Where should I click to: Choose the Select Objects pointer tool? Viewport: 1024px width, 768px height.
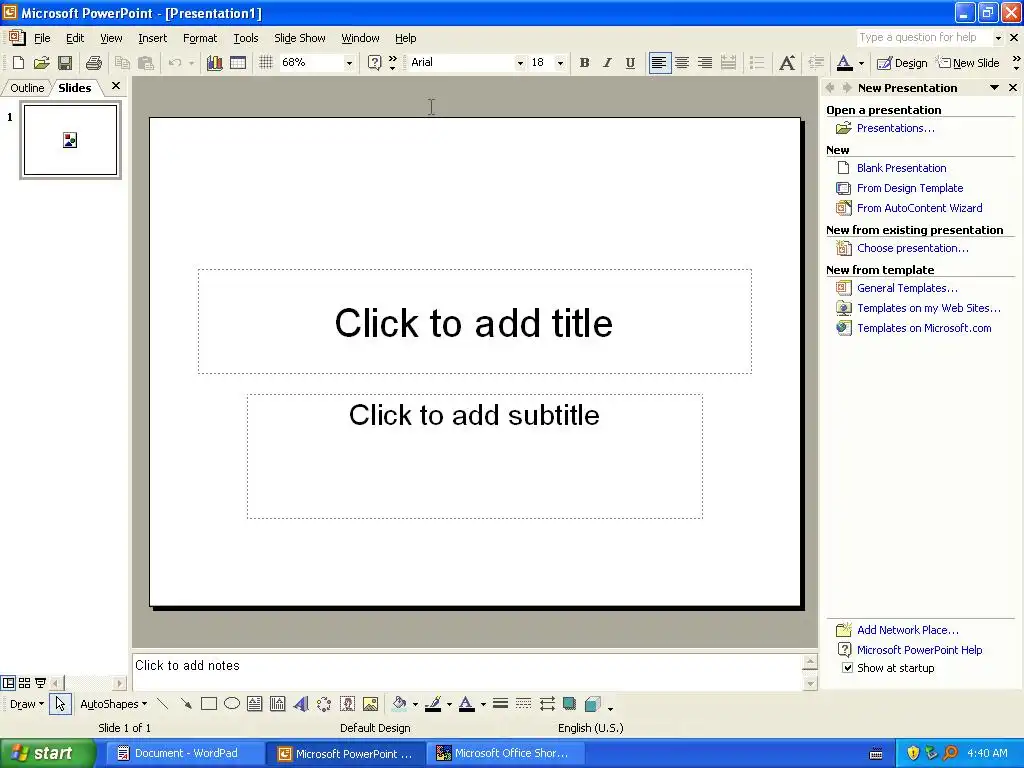(60, 704)
